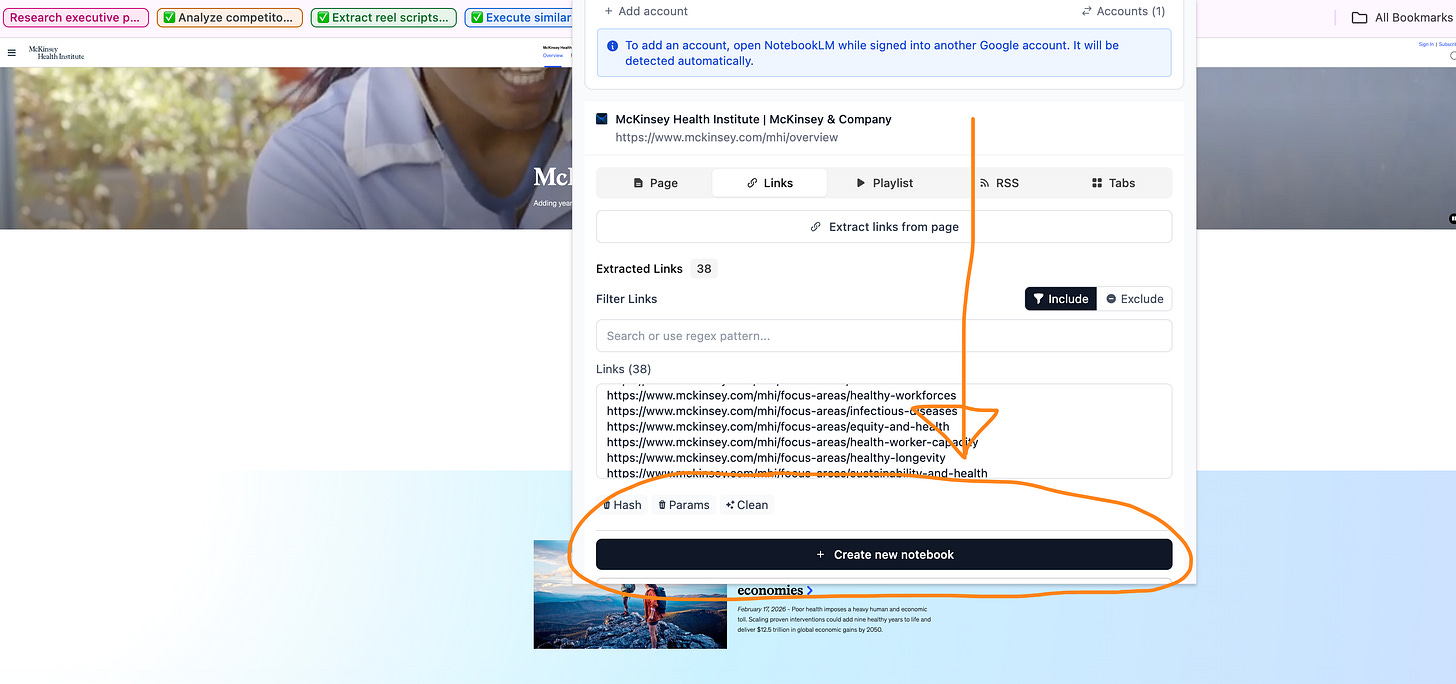Viewport: 1456px width, 684px height.
Task: Click the Filter Links label
Action: point(626,299)
